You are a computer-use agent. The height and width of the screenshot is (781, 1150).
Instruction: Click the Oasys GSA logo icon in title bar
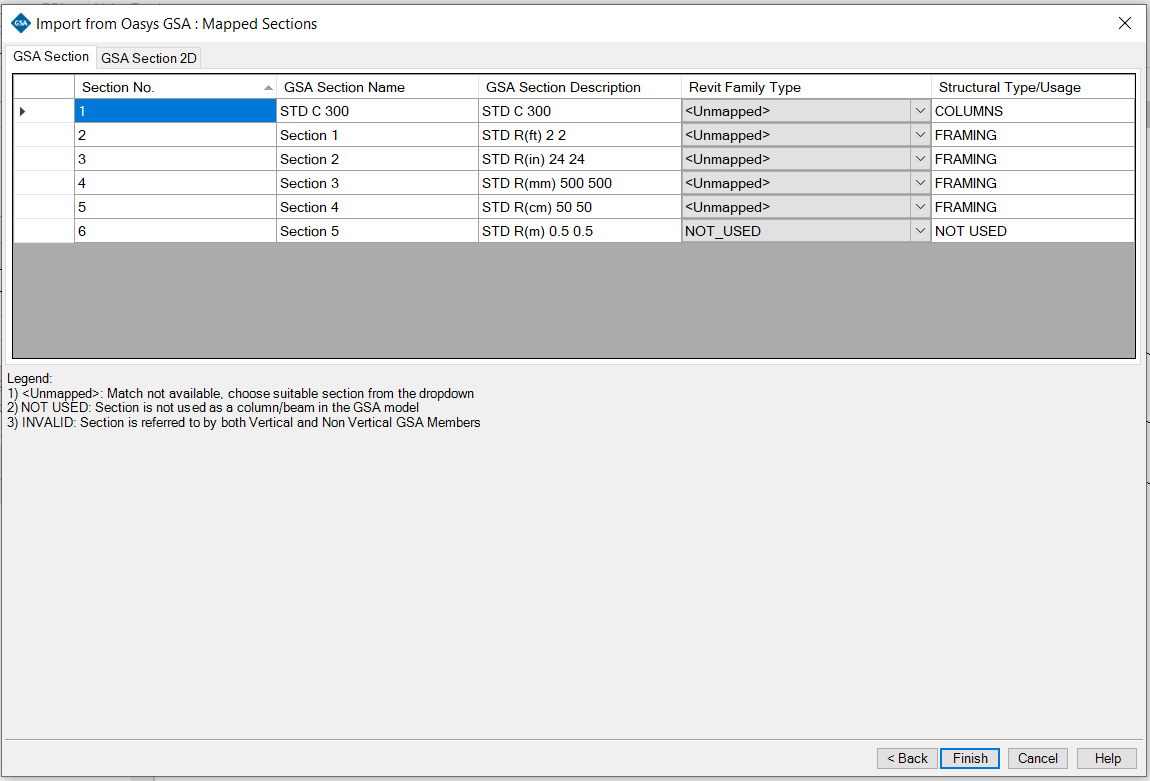click(21, 22)
